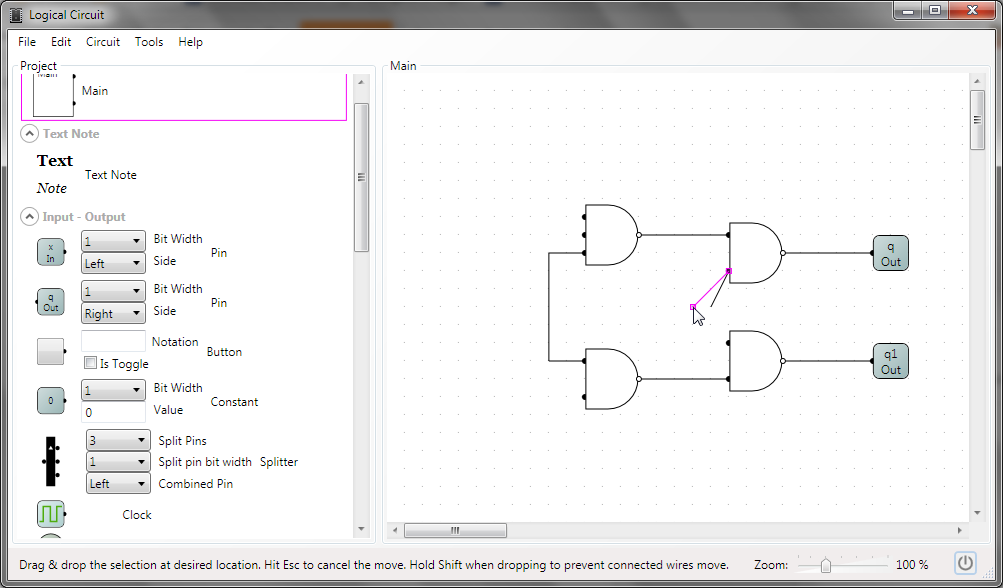This screenshot has height=588, width=1003.
Task: Open the Circuit menu
Action: [x=102, y=42]
